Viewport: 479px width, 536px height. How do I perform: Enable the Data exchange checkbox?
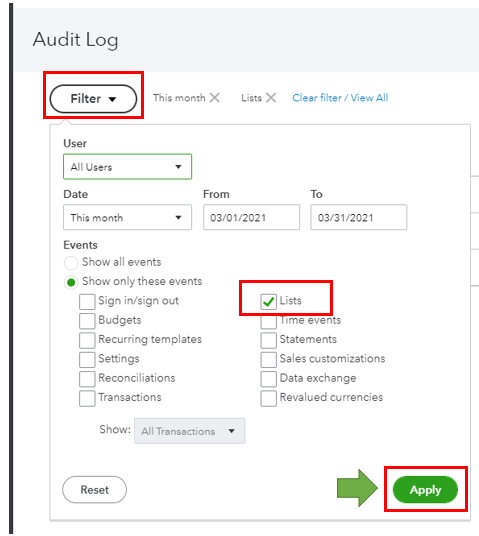coord(268,379)
